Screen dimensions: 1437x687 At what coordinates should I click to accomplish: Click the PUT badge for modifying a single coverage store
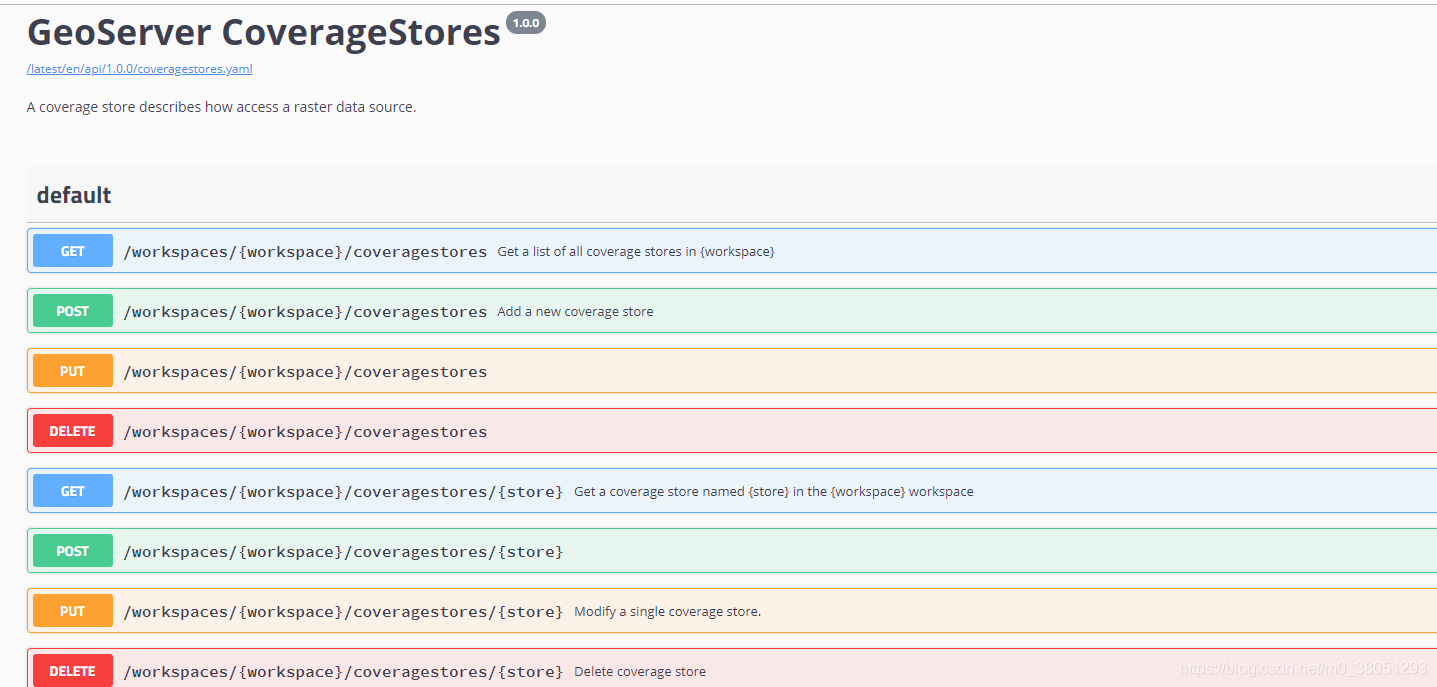pos(72,610)
